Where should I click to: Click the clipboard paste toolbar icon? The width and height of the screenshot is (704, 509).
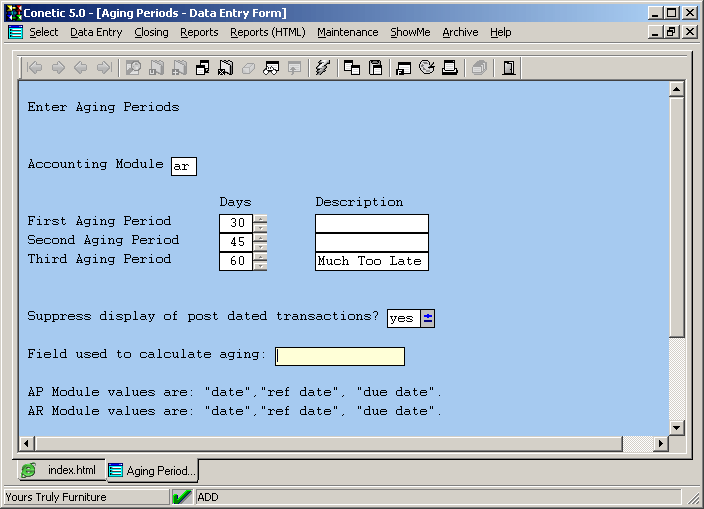pos(376,68)
